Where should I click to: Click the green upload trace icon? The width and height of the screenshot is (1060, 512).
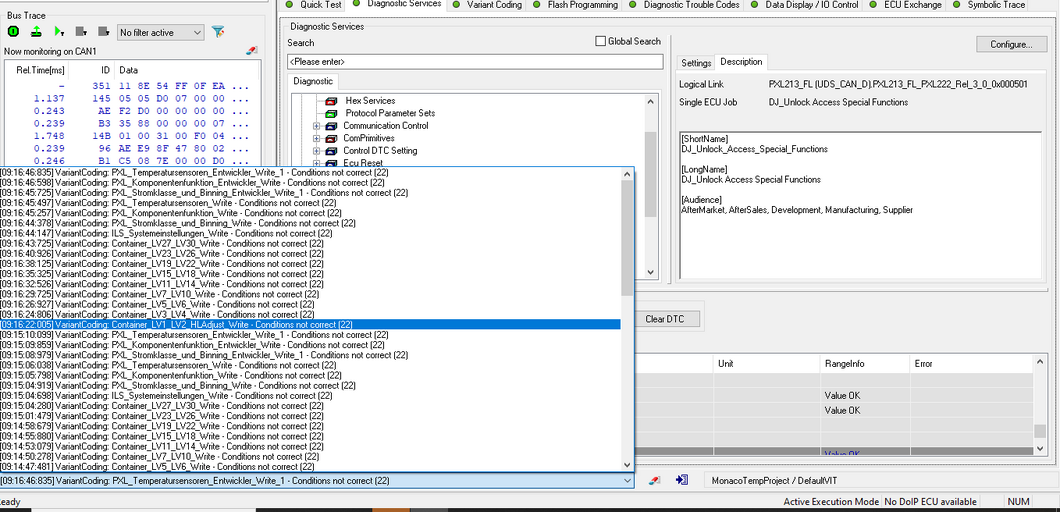36,32
